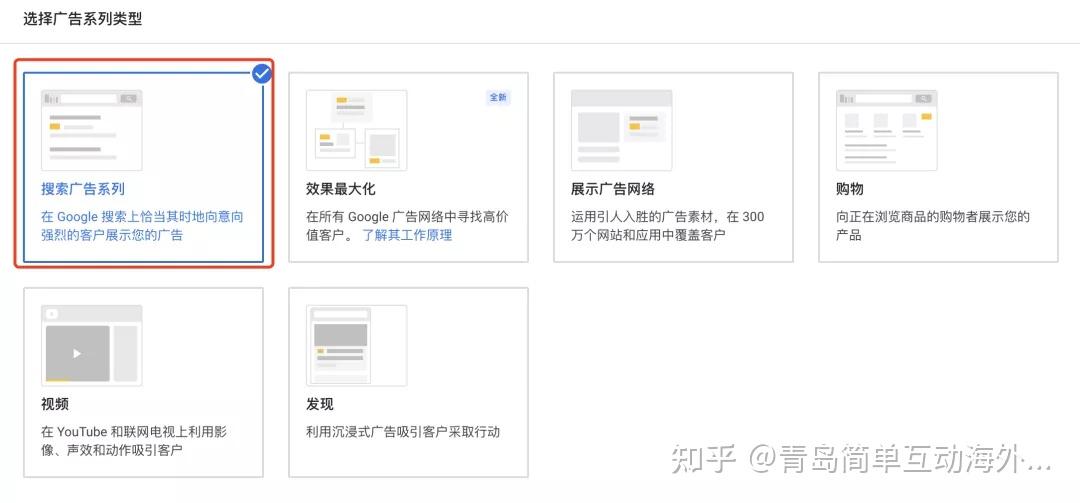Click the 效果最大化 illustration icon
The image size is (1080, 503).
(x=356, y=130)
